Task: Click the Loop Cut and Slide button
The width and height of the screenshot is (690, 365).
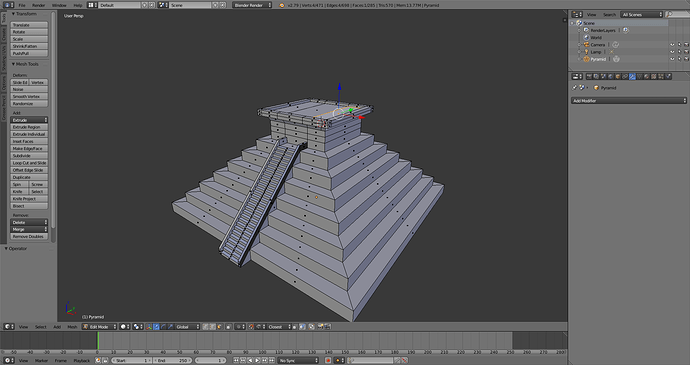Action: [x=29, y=163]
